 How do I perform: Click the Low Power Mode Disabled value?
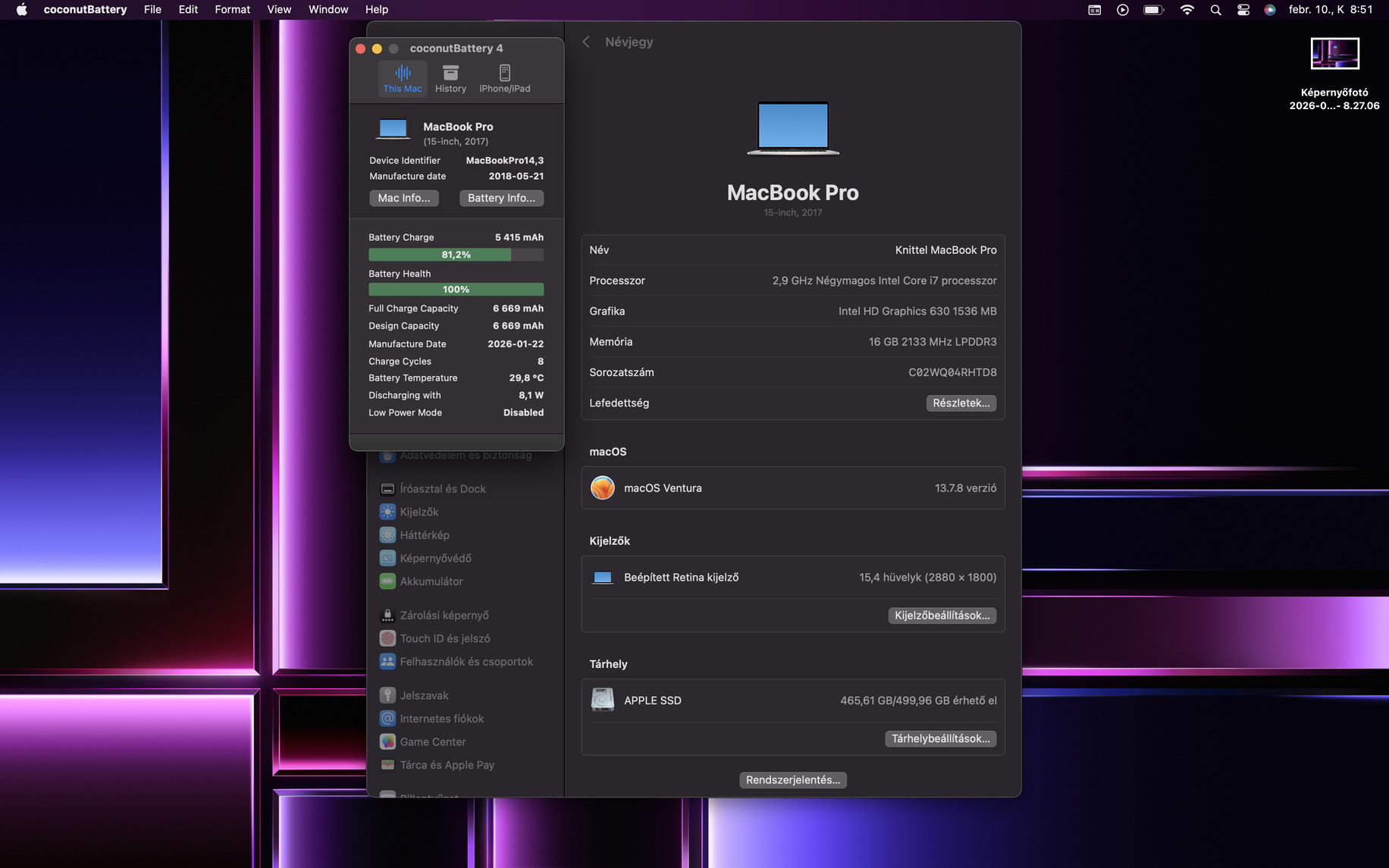click(523, 413)
